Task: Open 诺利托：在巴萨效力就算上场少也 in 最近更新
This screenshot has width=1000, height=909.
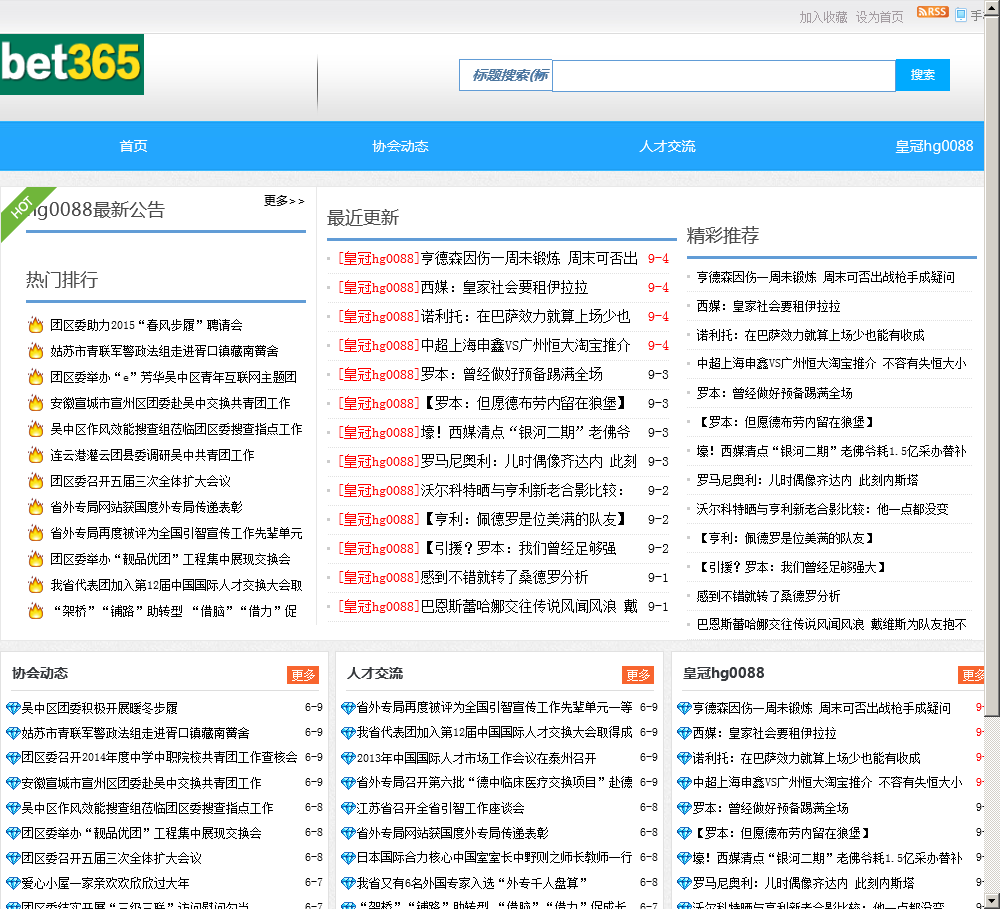Action: tap(526, 316)
